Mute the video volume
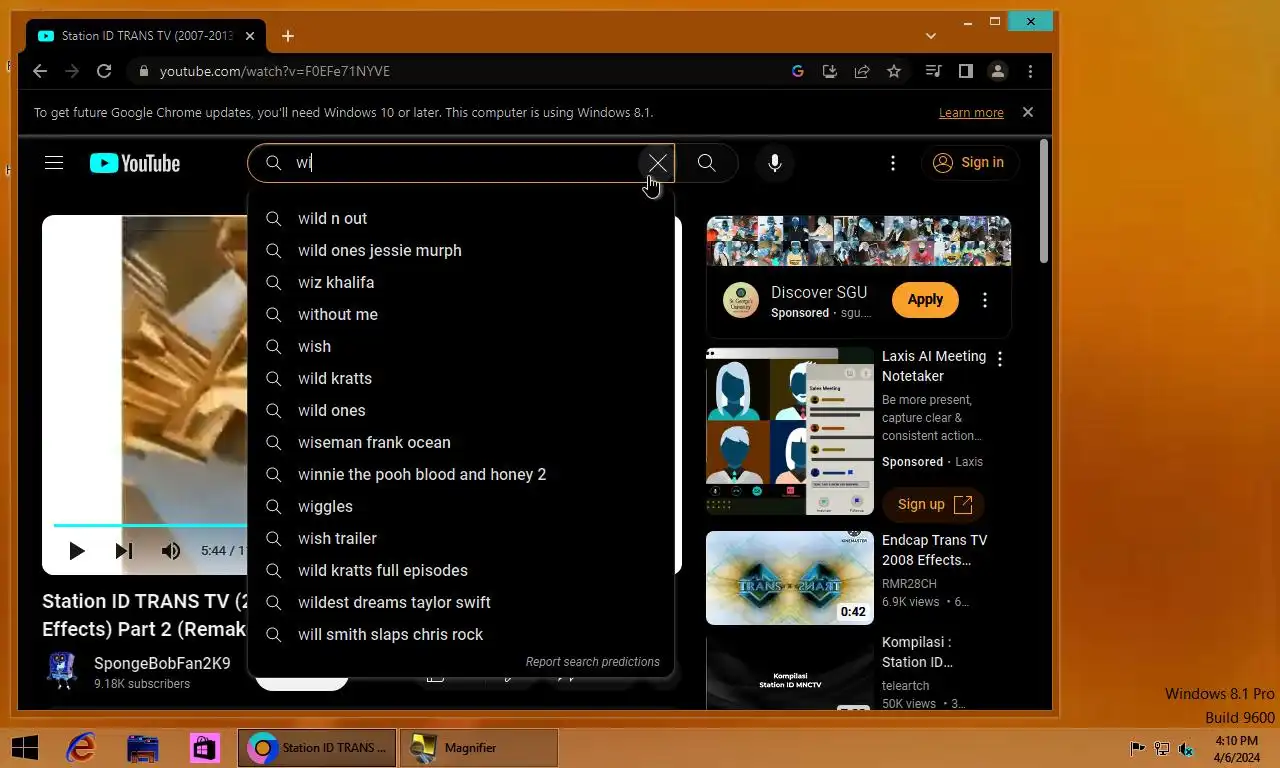1280x768 pixels. [171, 551]
